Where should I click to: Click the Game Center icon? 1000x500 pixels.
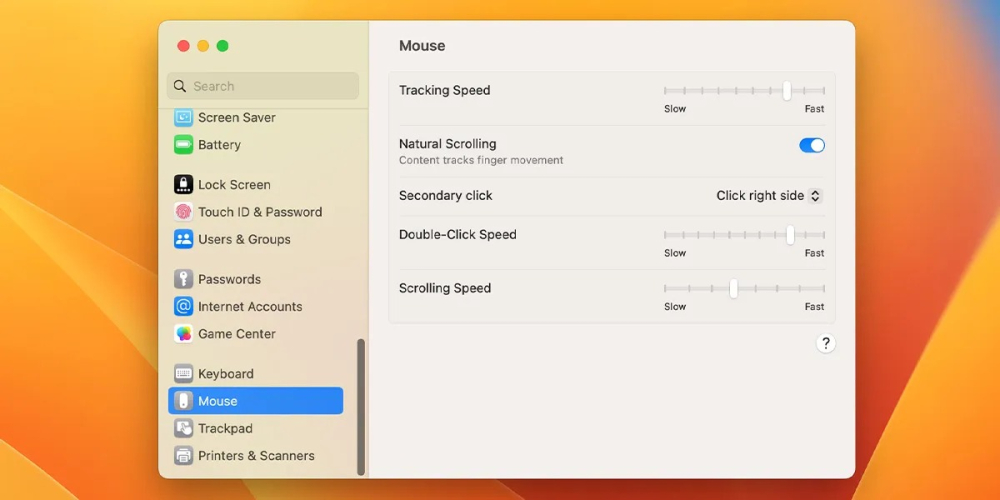(183, 334)
